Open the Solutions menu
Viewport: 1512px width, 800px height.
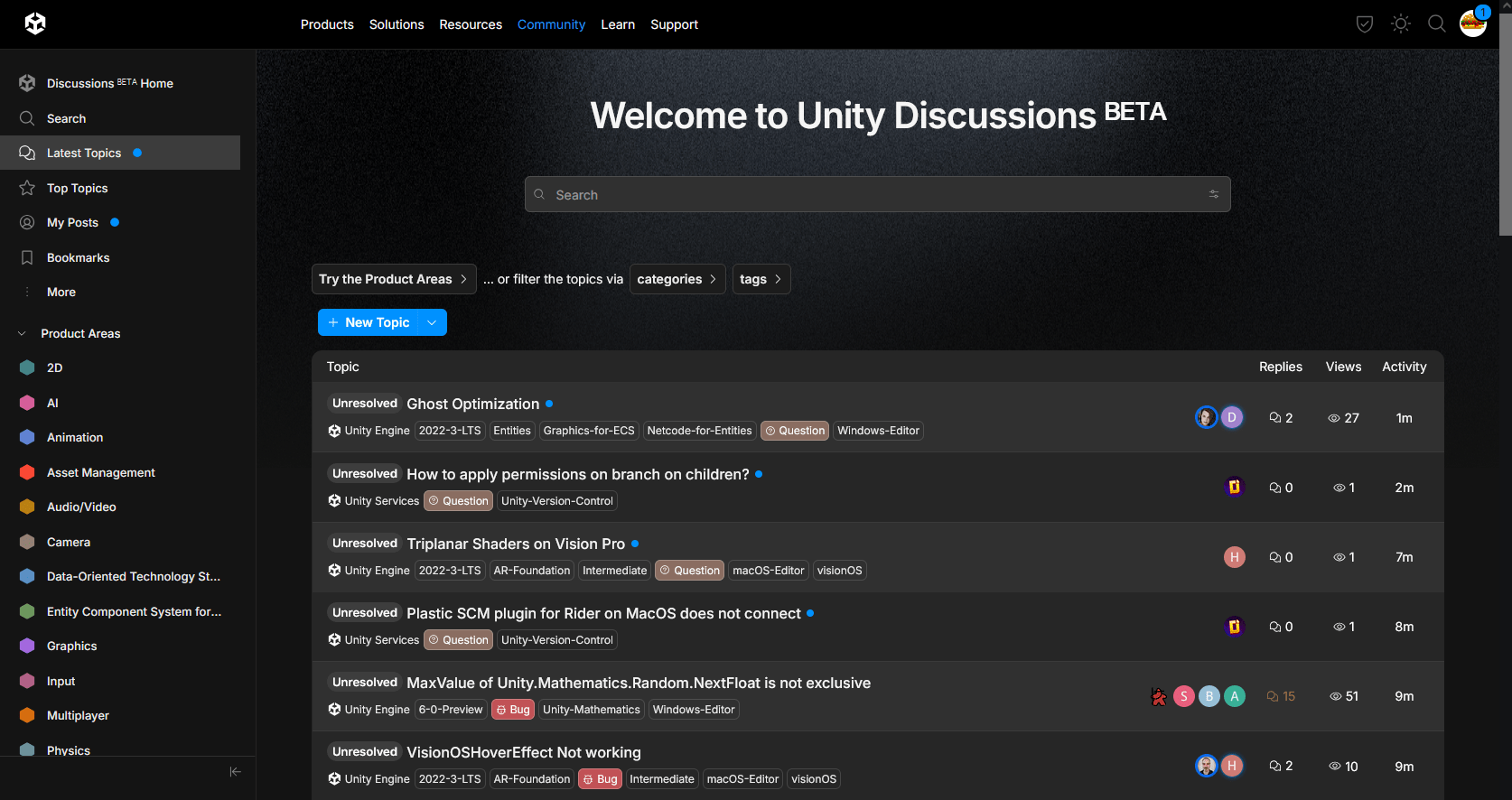[x=397, y=24]
